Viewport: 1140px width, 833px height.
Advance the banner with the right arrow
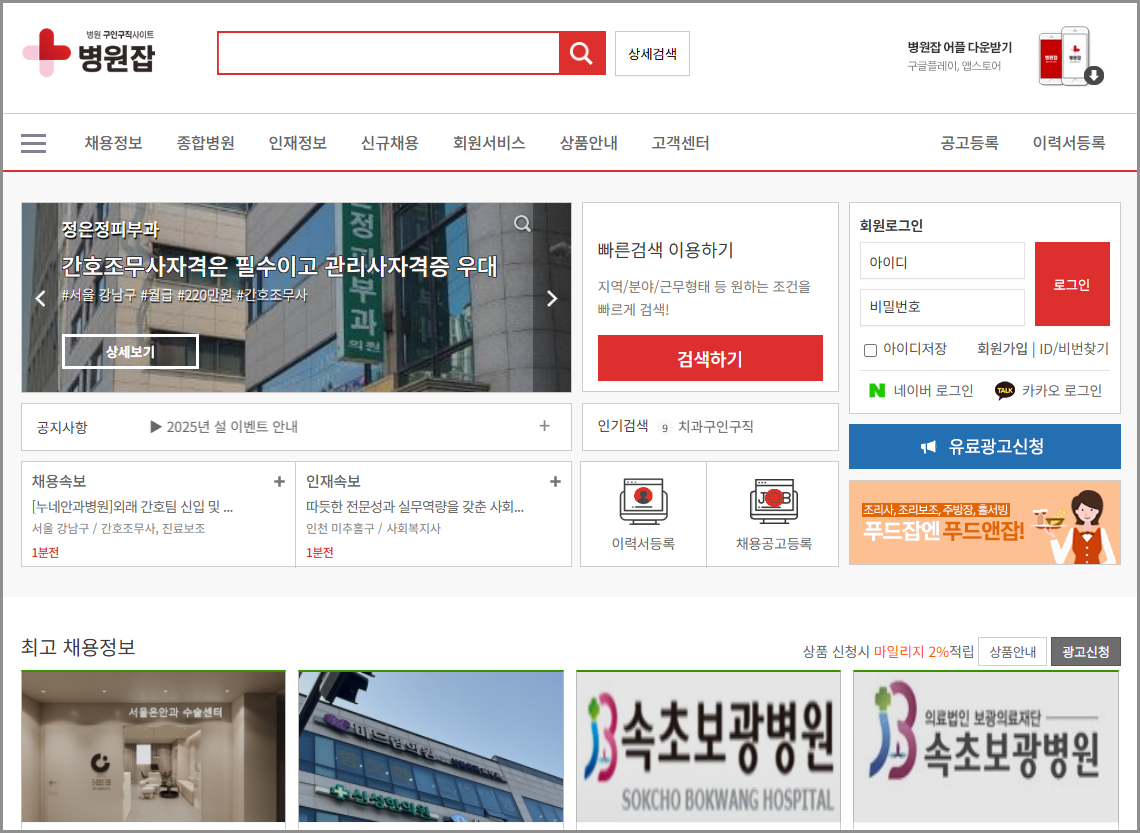[x=551, y=298]
